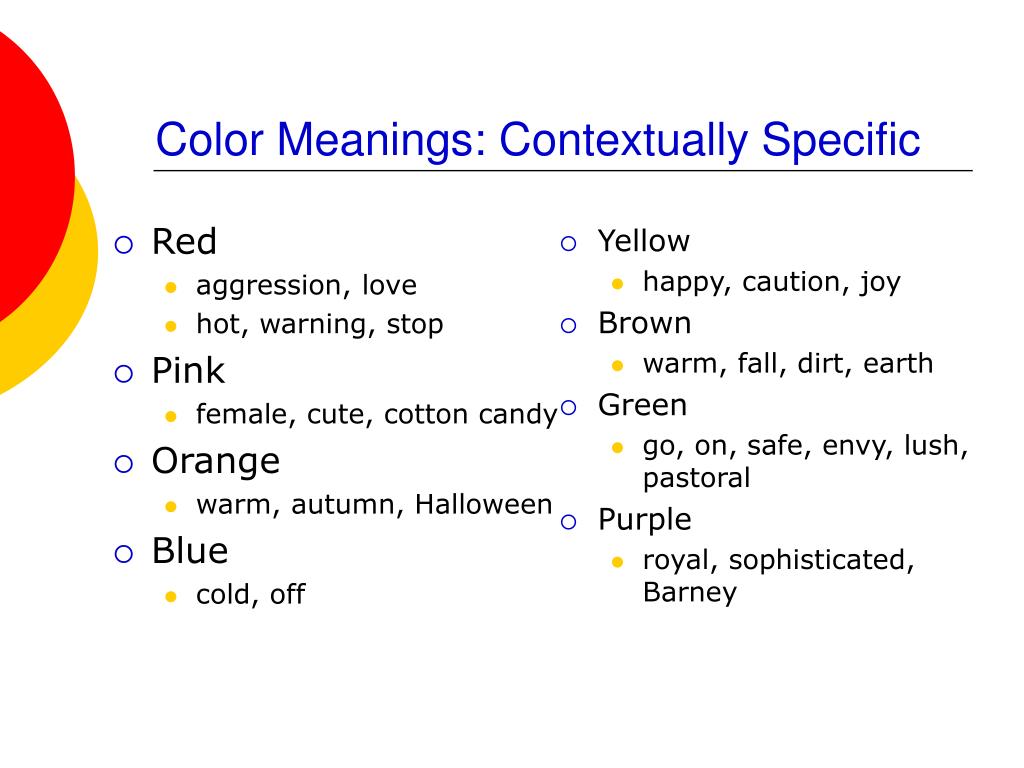Click the hollow bullet beside Purple
Viewport: 1024px width, 768px height.
[x=569, y=522]
